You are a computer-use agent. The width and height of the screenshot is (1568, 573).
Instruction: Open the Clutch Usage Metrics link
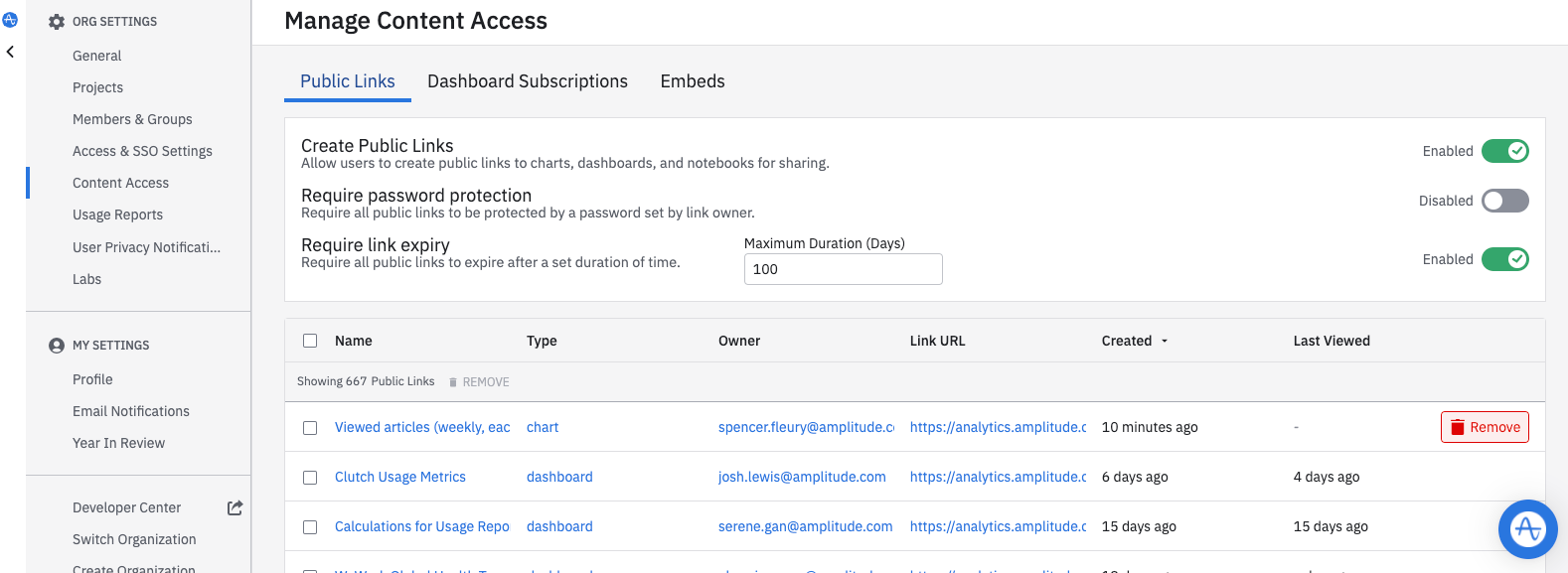tap(400, 477)
